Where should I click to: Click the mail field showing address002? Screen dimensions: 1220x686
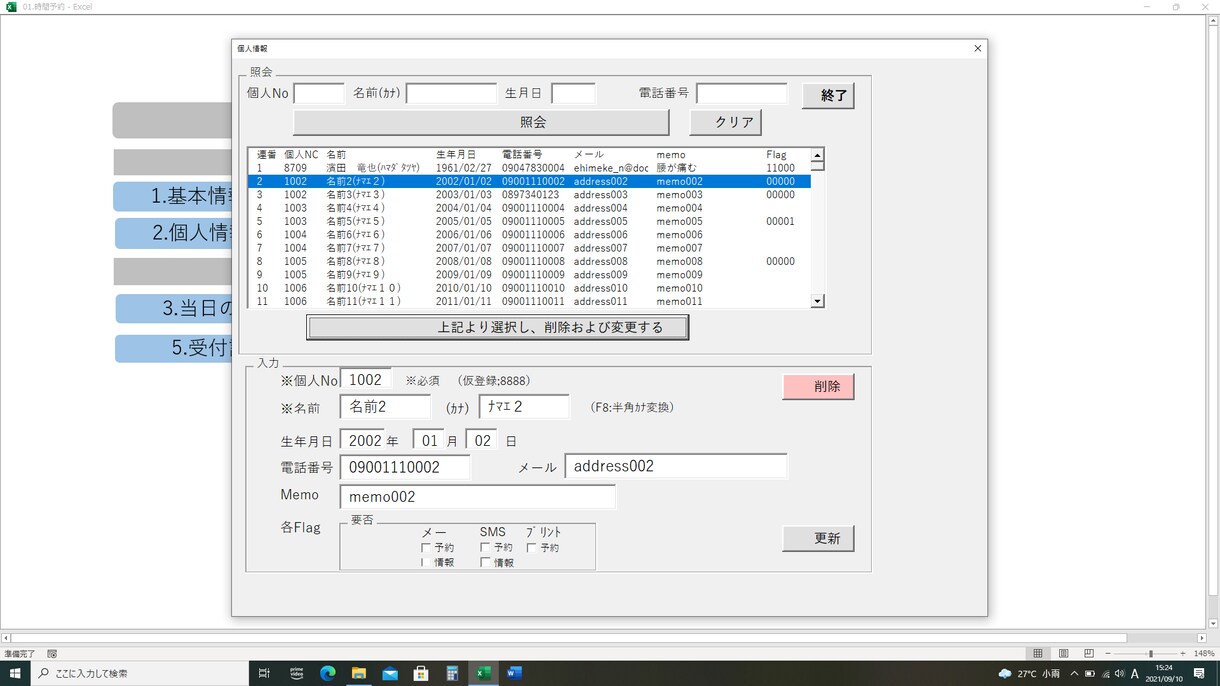click(x=676, y=466)
